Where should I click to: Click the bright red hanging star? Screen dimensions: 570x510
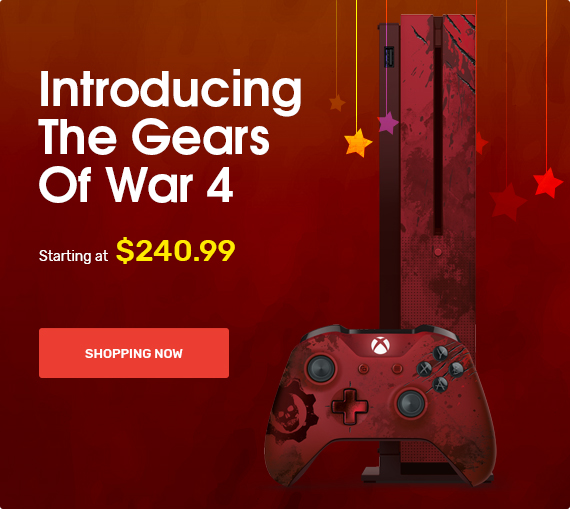click(548, 182)
